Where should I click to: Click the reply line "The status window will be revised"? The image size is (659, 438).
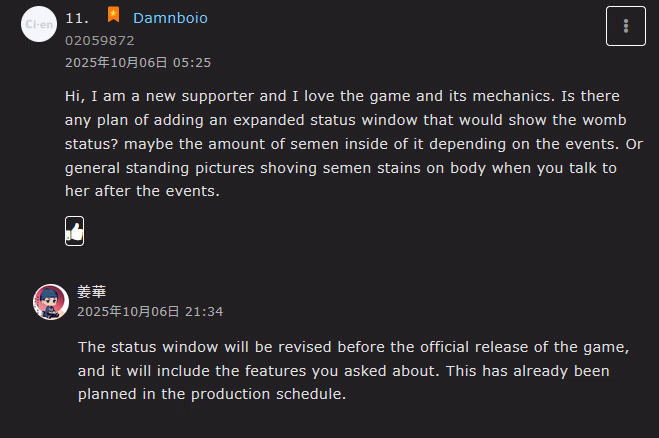[x=352, y=347]
